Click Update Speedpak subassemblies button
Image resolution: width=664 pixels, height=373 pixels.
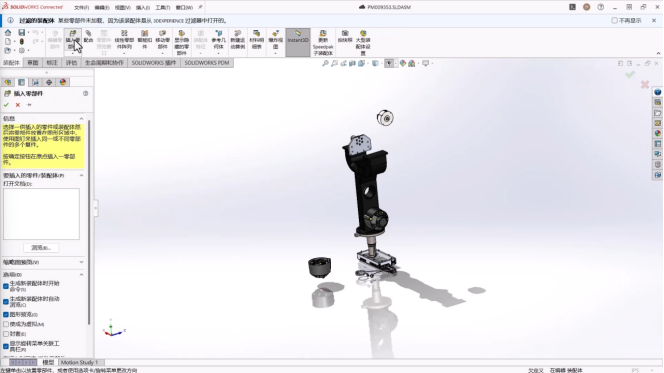pyautogui.click(x=323, y=42)
